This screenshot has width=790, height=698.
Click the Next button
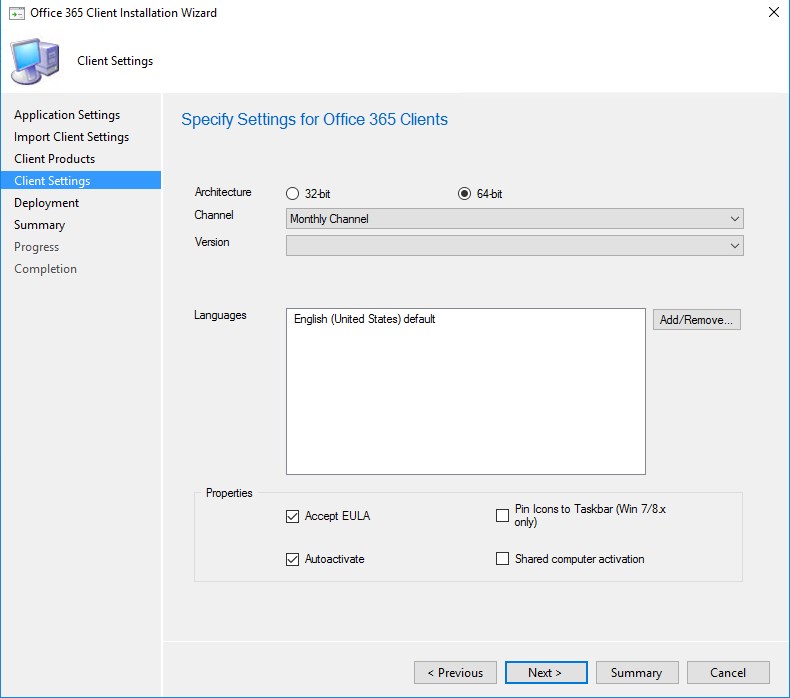pos(546,673)
